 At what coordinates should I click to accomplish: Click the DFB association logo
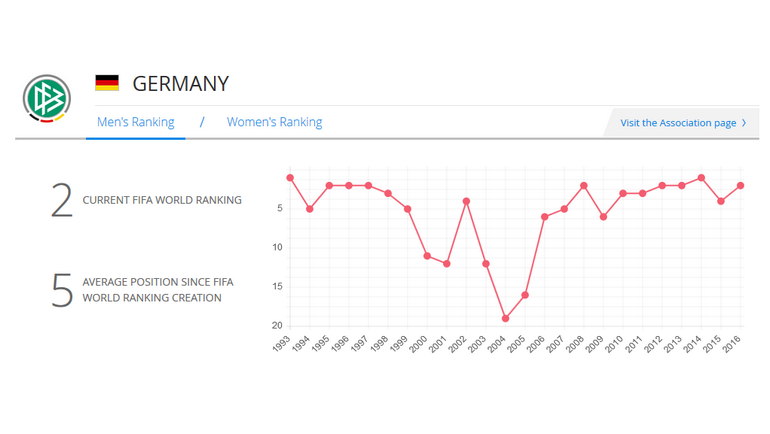[47, 99]
